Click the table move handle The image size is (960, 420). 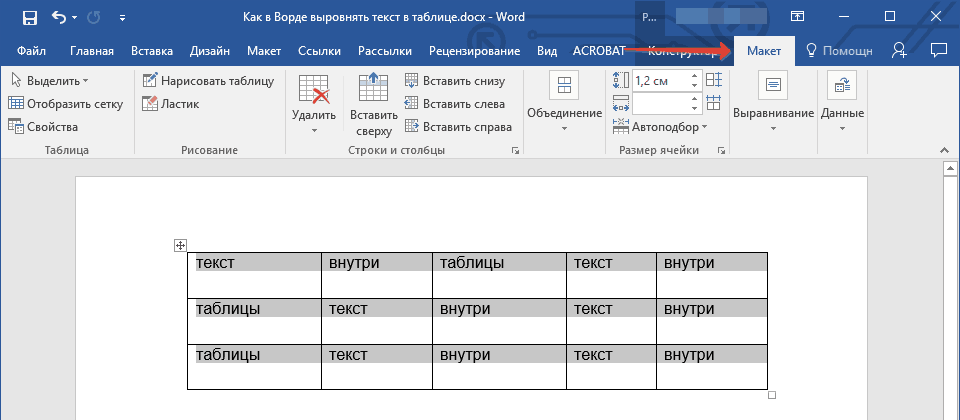[x=181, y=245]
